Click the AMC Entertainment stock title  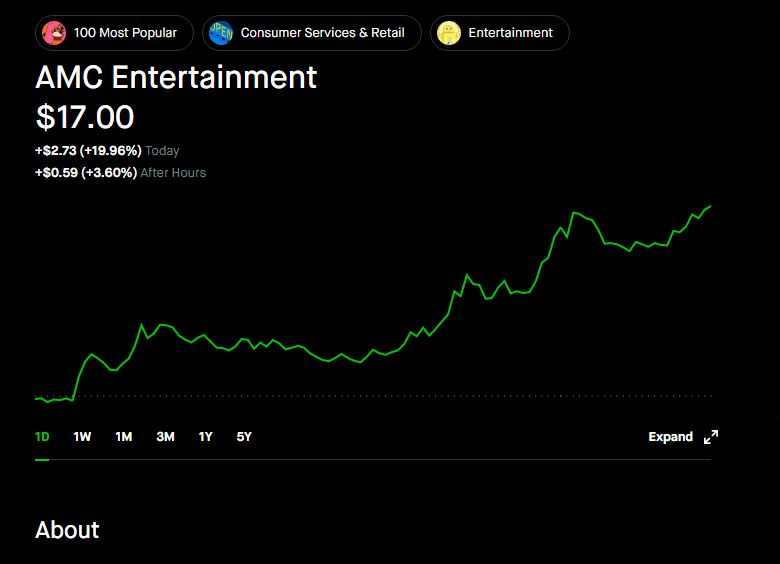pyautogui.click(x=176, y=77)
